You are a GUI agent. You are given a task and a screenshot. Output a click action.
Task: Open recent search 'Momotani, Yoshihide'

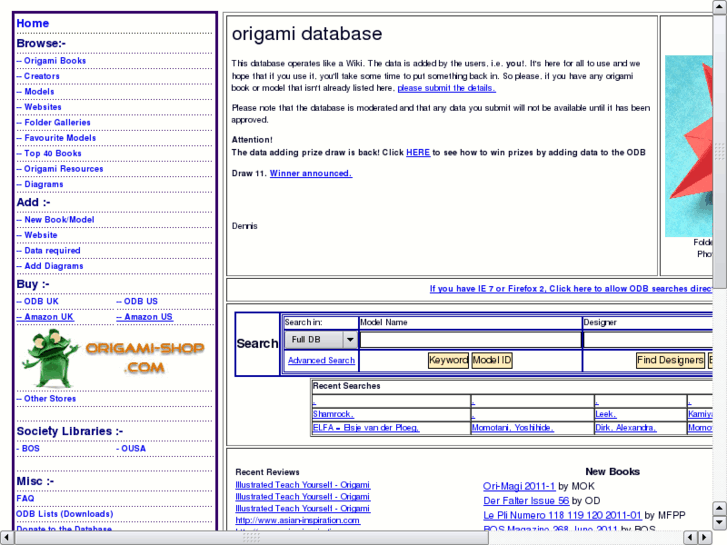[512, 428]
